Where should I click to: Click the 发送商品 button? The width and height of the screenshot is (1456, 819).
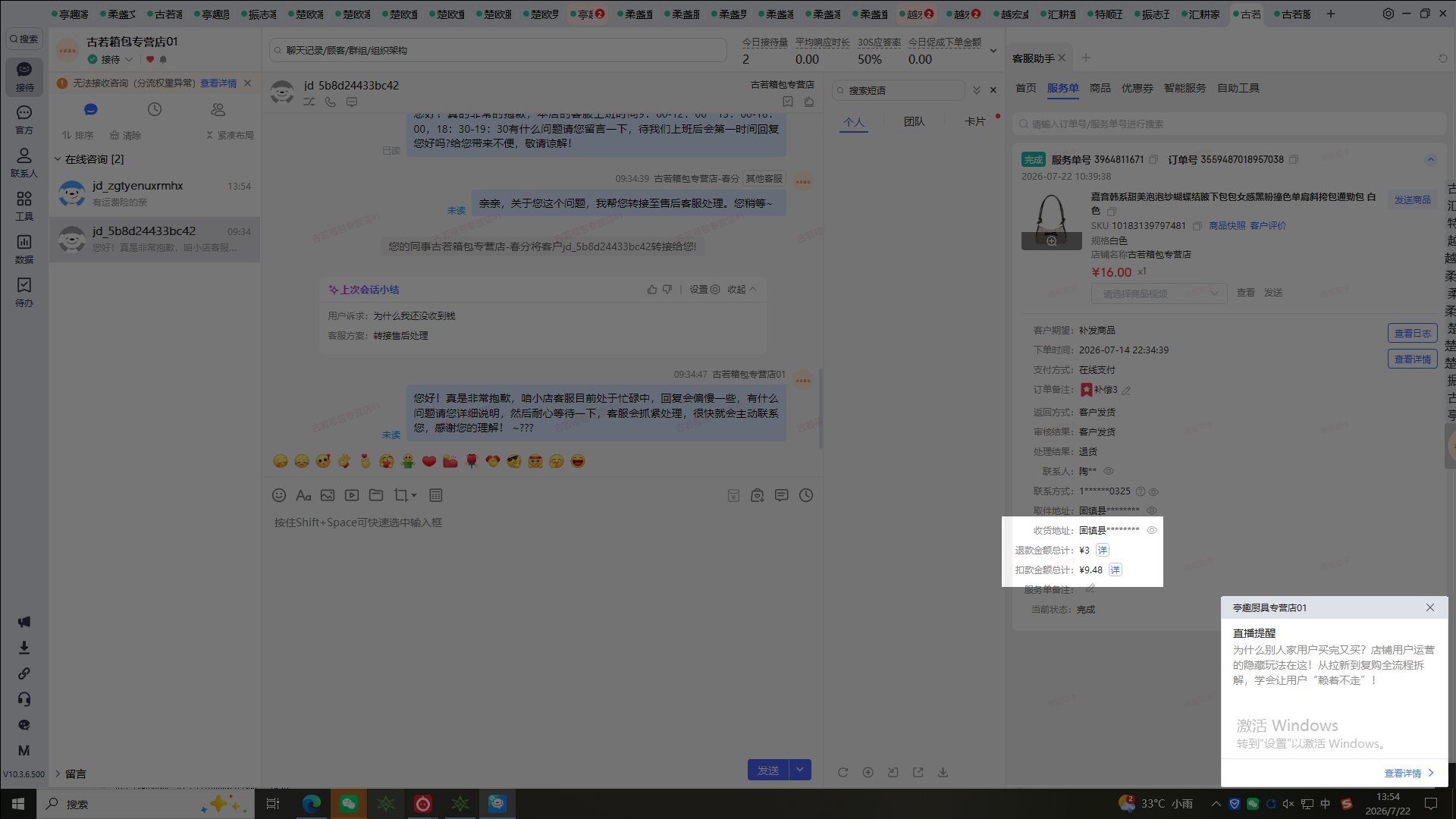tap(1412, 199)
